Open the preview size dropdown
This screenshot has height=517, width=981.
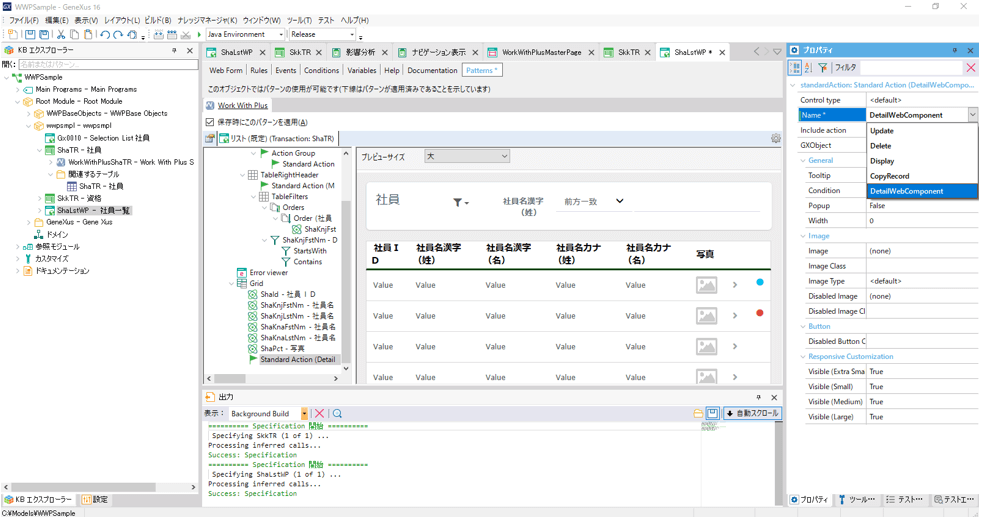(x=467, y=156)
